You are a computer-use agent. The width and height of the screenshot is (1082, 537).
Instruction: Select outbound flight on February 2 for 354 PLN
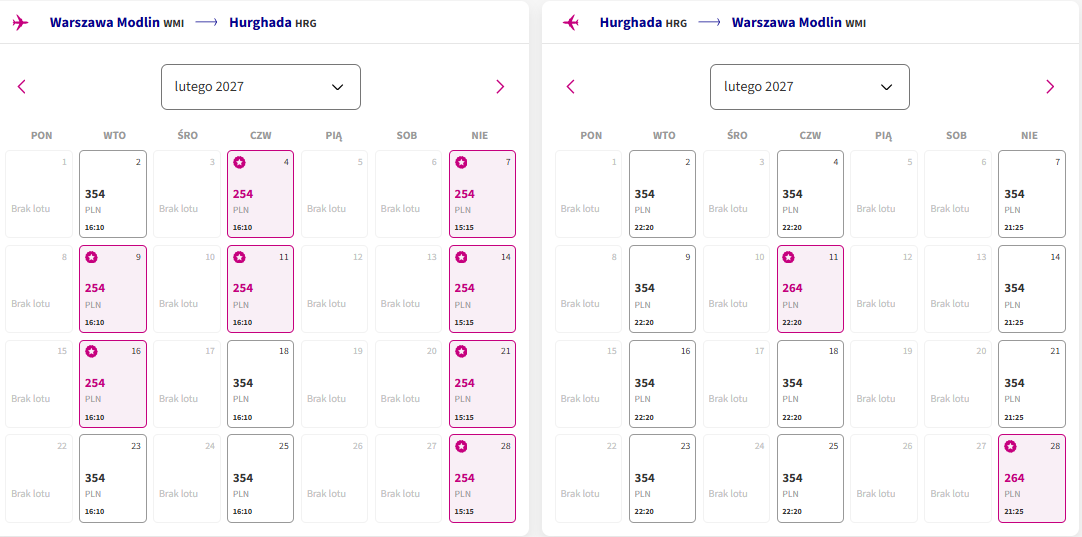pos(113,194)
